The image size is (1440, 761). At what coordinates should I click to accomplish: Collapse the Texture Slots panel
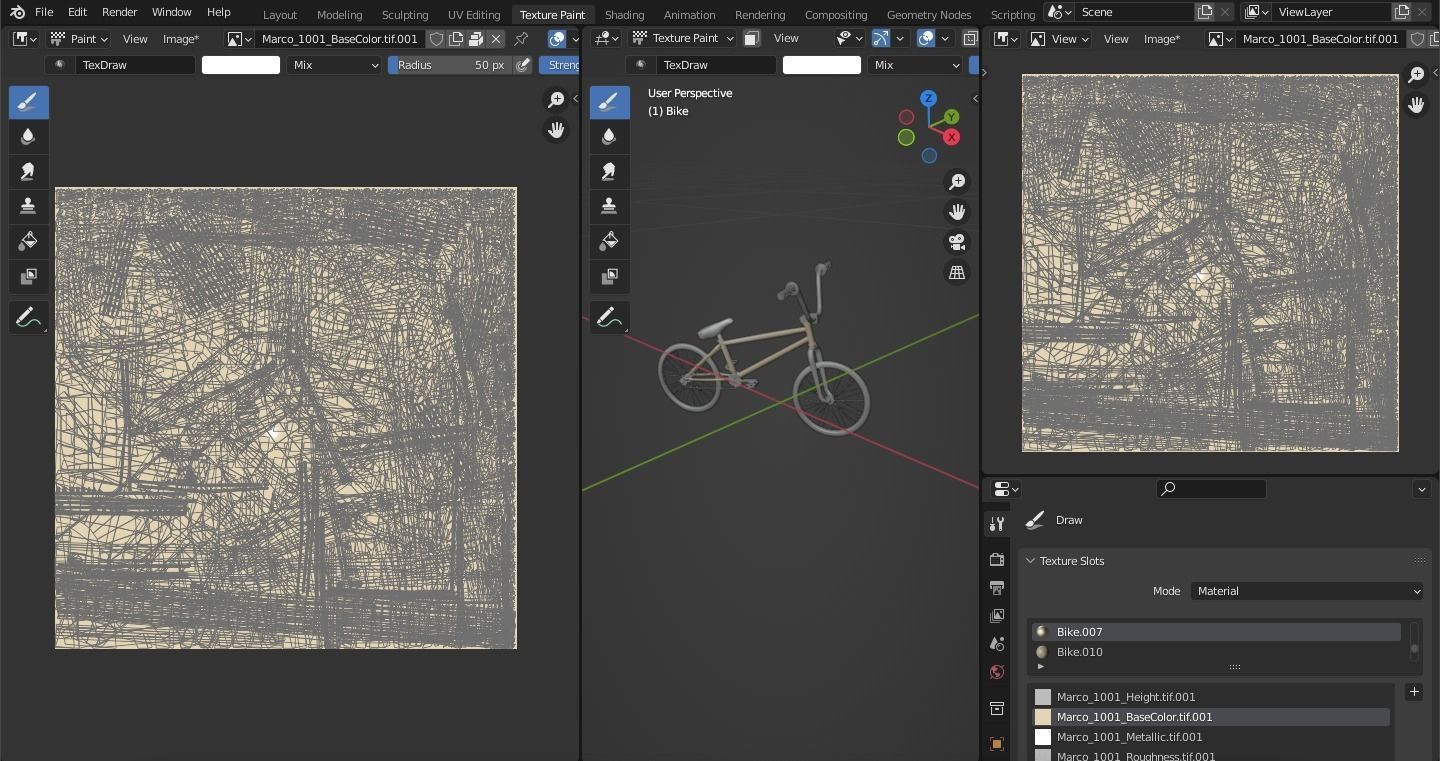coord(1030,561)
